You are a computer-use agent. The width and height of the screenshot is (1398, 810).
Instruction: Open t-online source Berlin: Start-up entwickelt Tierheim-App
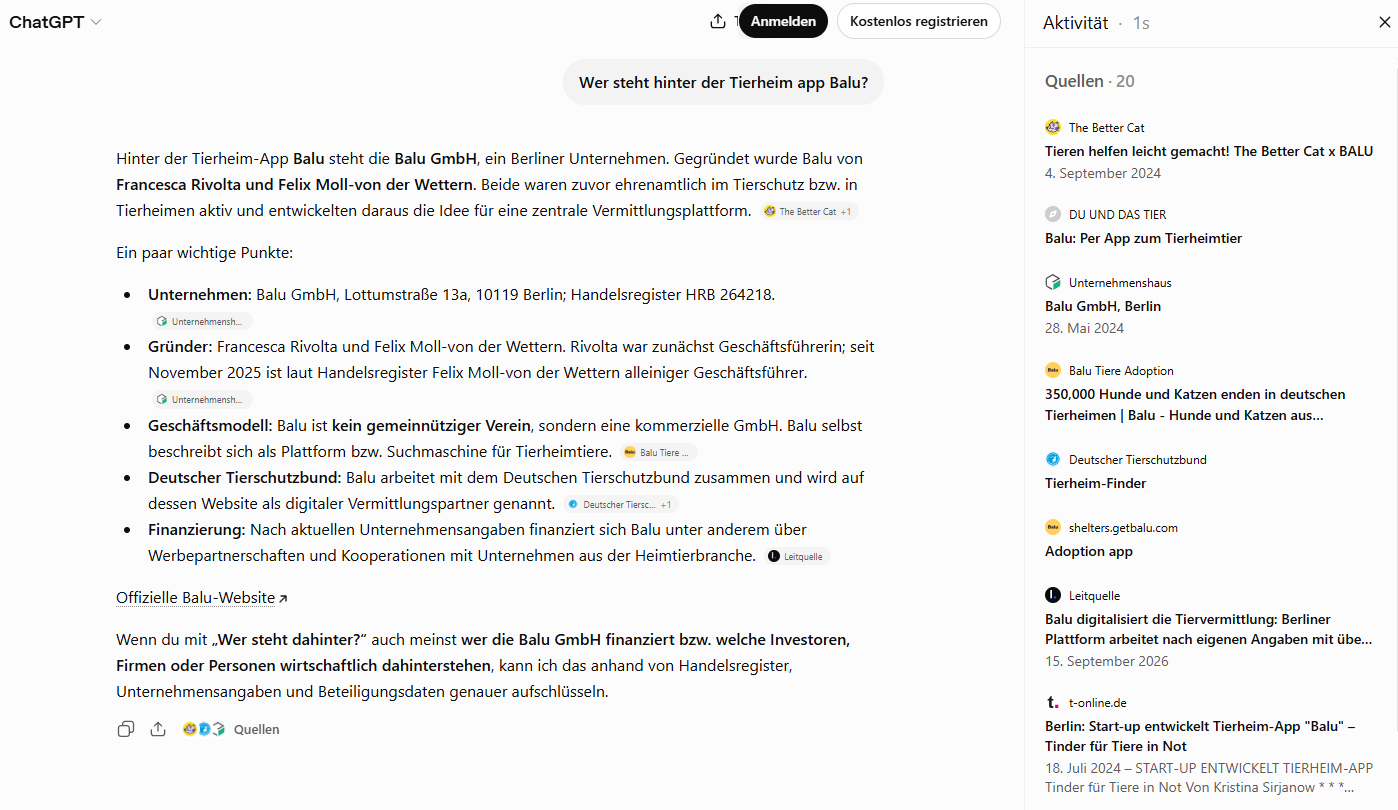[1200, 736]
